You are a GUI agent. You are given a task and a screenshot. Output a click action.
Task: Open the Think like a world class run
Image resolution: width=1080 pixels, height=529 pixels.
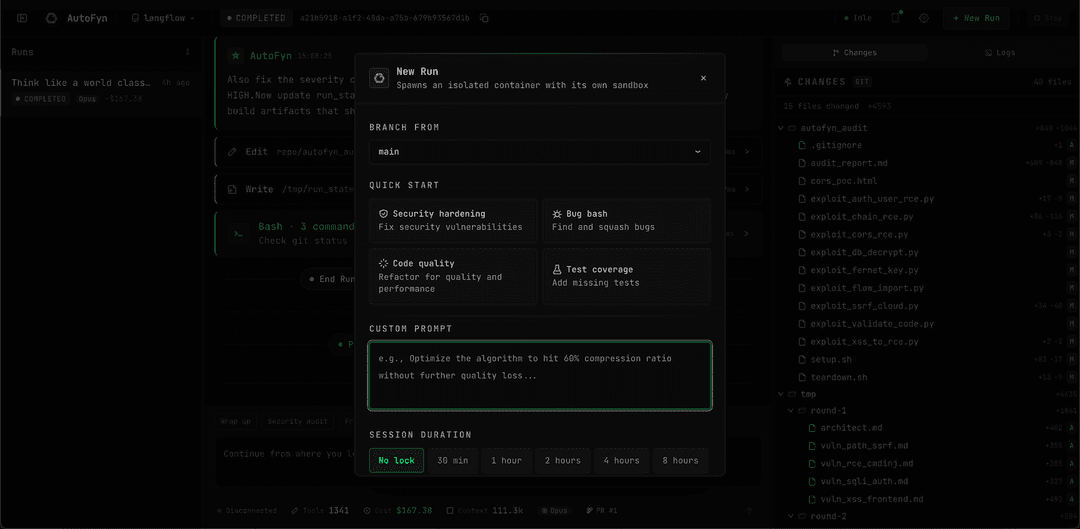101,90
